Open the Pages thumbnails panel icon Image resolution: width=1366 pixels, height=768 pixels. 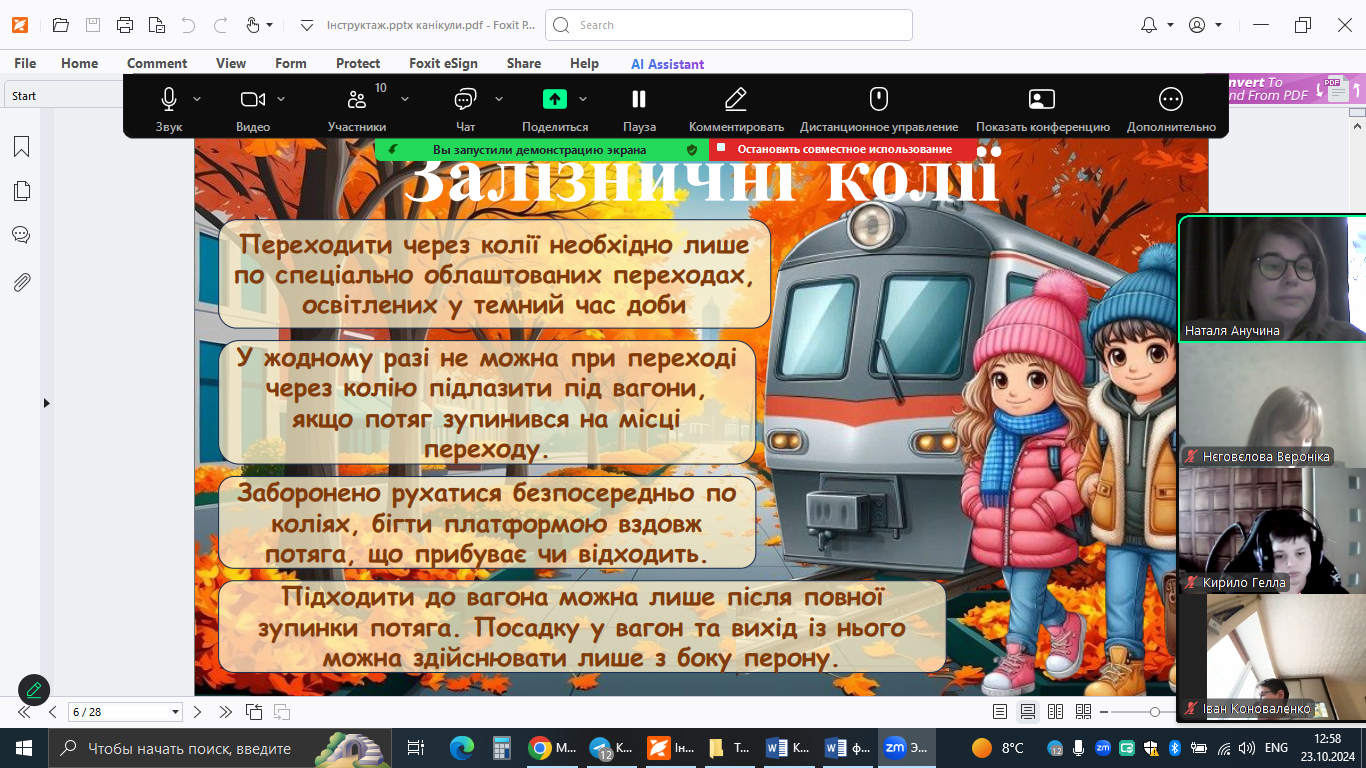click(21, 191)
